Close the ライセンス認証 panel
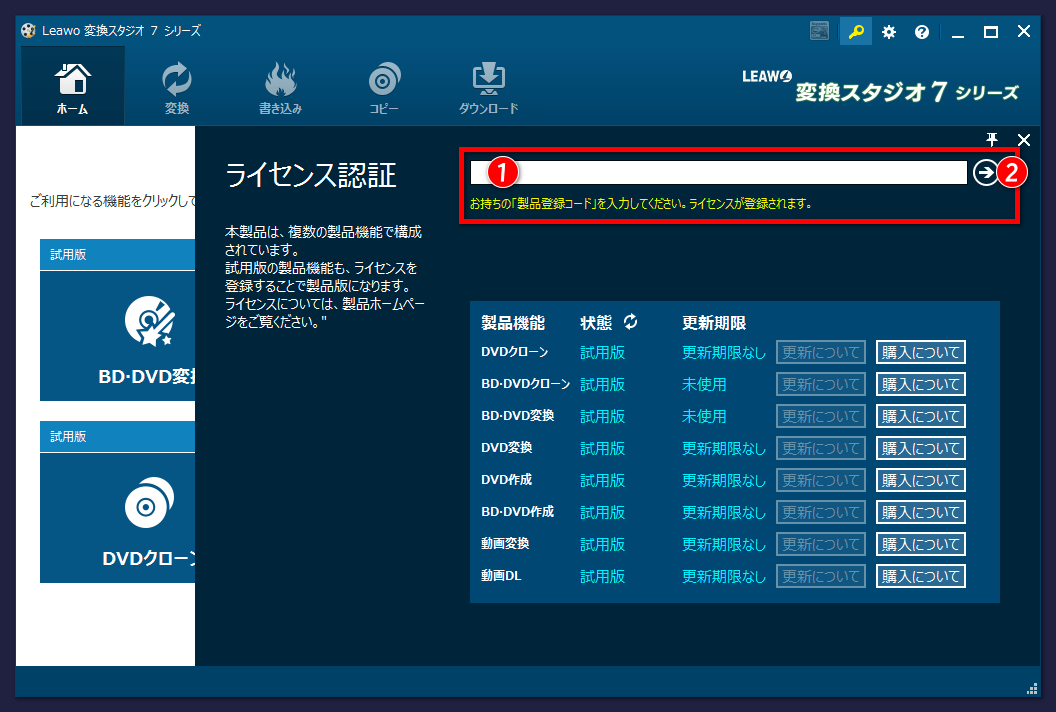 pos(1024,139)
